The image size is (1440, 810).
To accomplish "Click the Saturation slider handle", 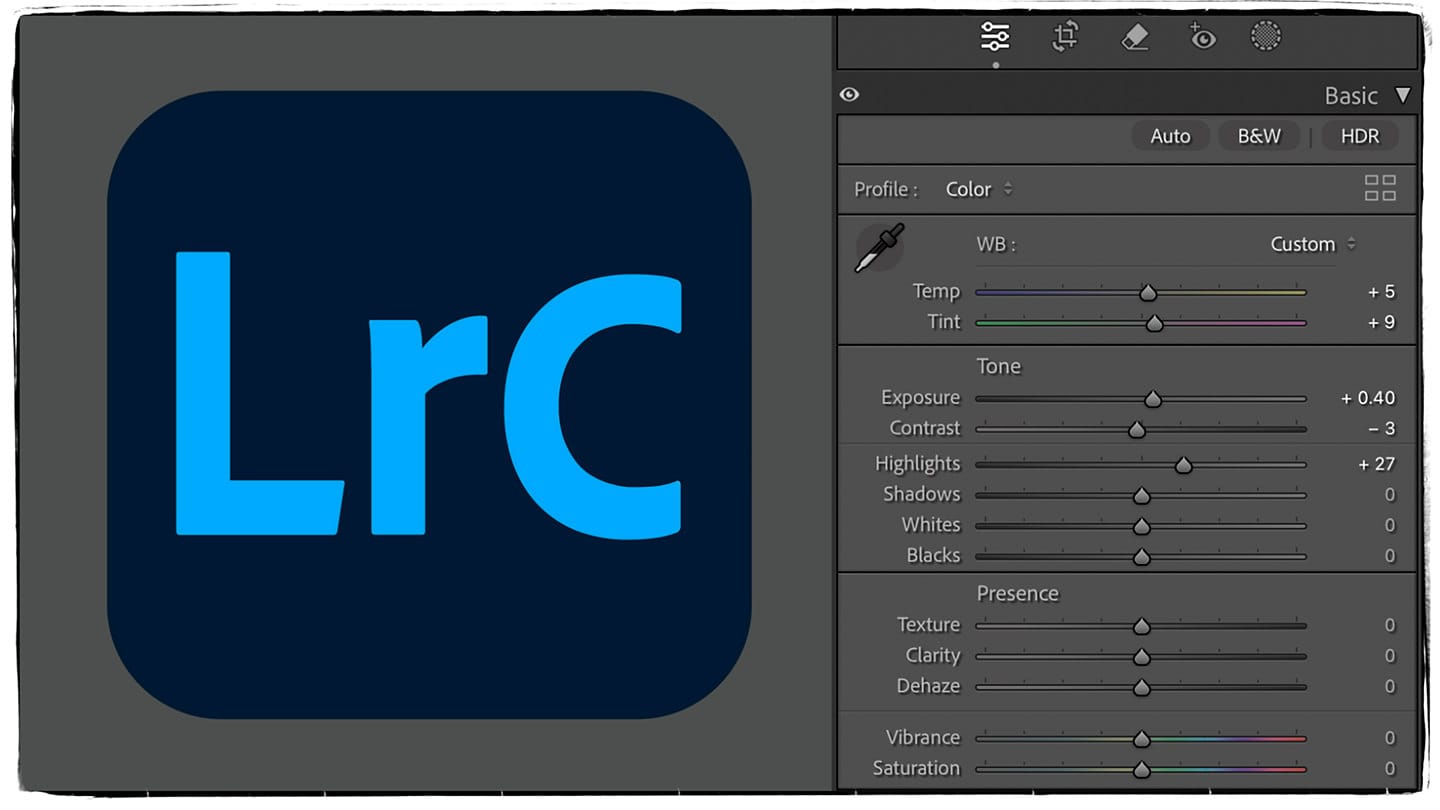I will (x=1141, y=768).
